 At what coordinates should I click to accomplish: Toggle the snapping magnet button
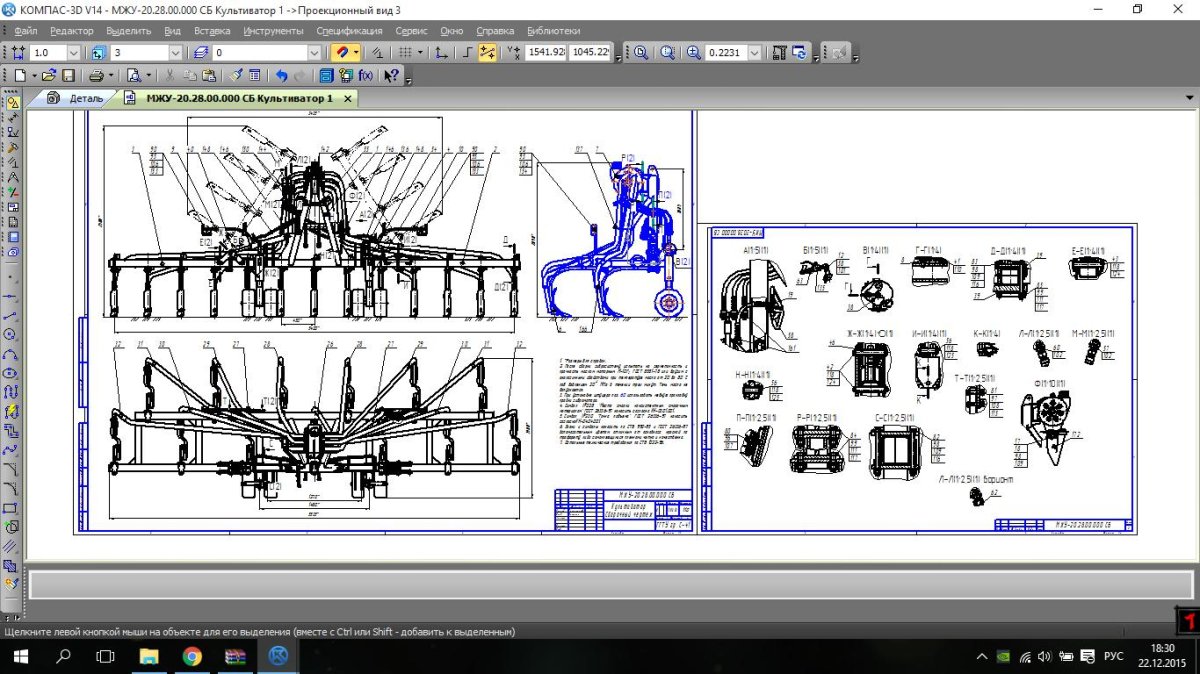tap(342, 52)
